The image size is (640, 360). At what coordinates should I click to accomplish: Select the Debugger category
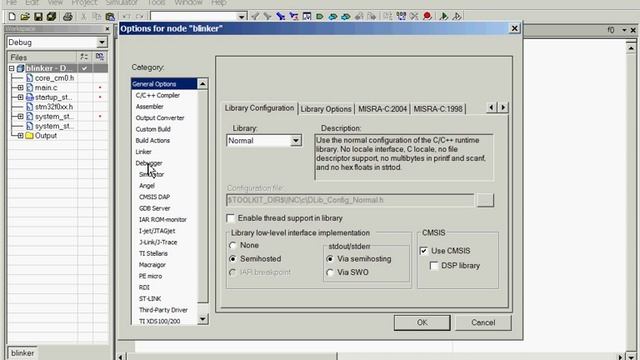point(149,163)
